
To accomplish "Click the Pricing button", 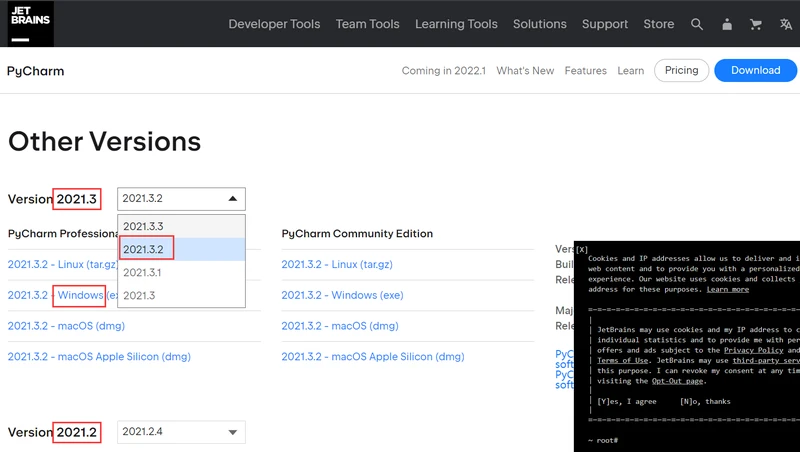I will point(681,71).
